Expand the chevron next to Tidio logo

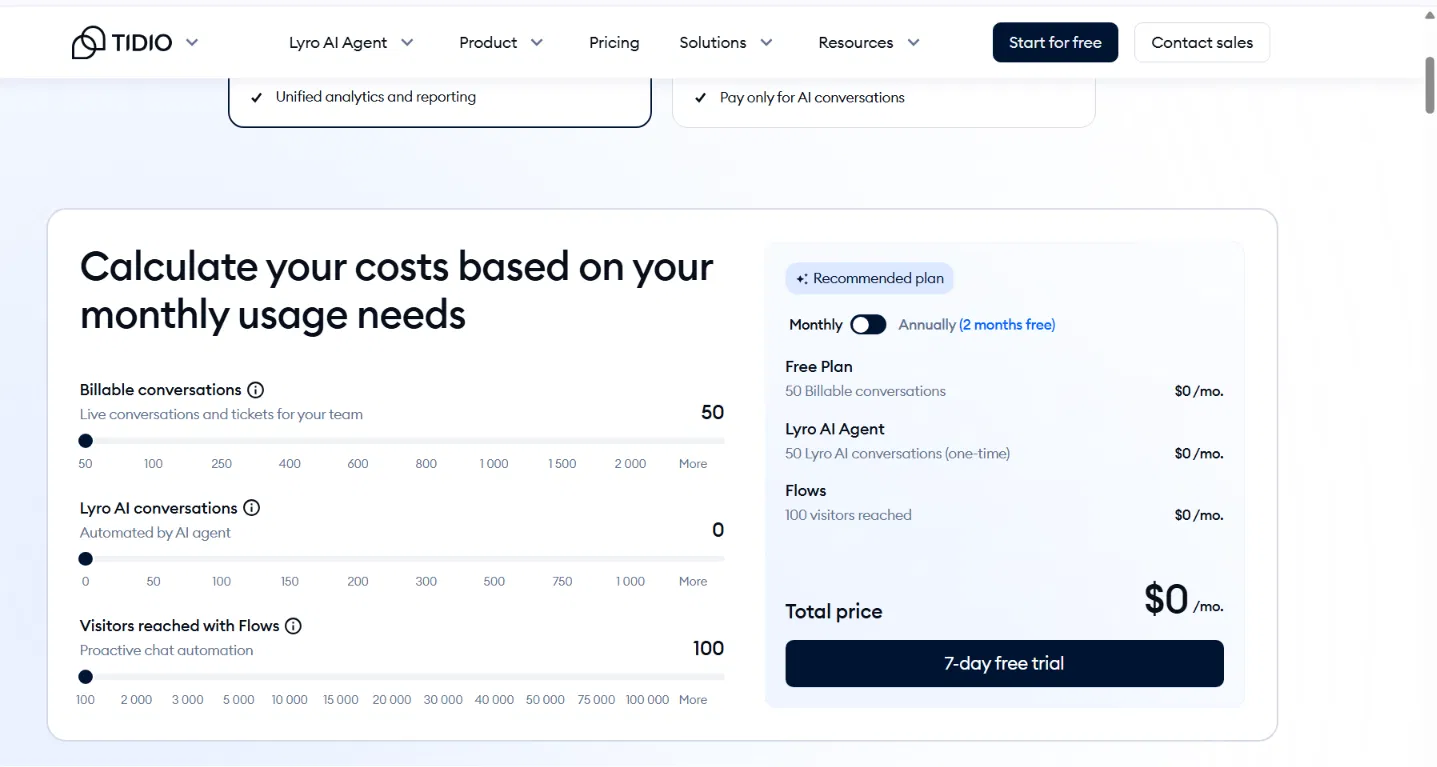pyautogui.click(x=192, y=42)
